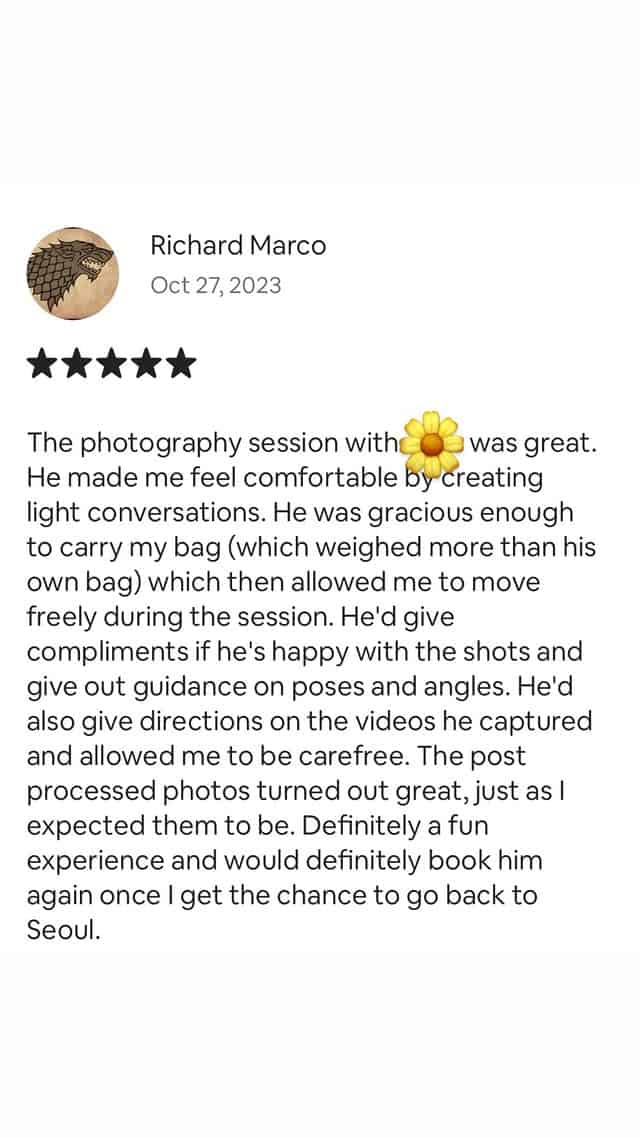Viewport: 640px width, 1138px height.
Task: Click the word "Seoul." ending the review
Action: [x=63, y=930]
